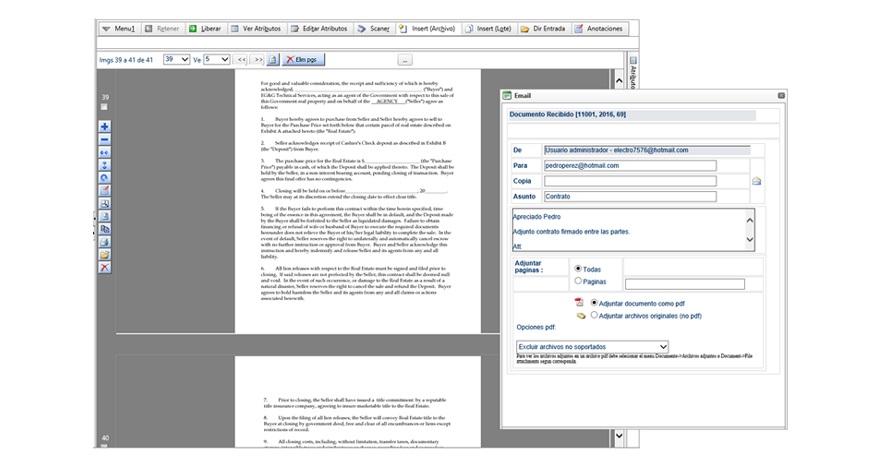Zoom in with the plus tool

pyautogui.click(x=105, y=127)
